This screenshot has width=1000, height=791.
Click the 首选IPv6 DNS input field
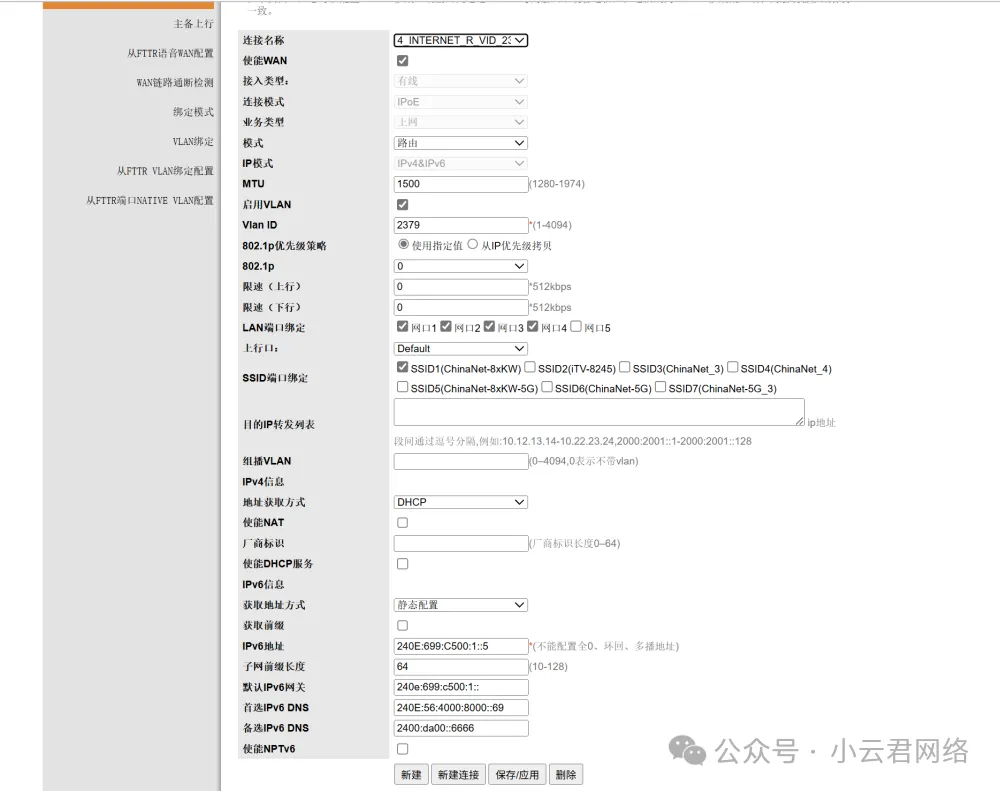point(460,707)
